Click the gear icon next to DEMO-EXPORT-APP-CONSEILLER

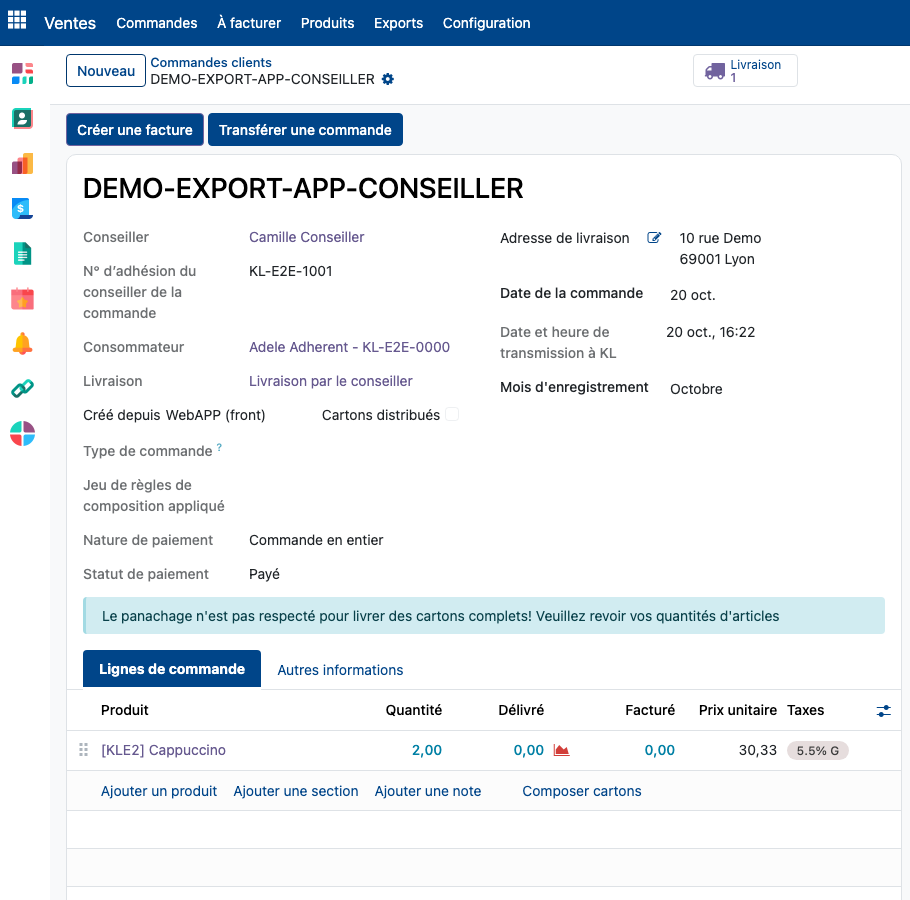pyautogui.click(x=388, y=79)
